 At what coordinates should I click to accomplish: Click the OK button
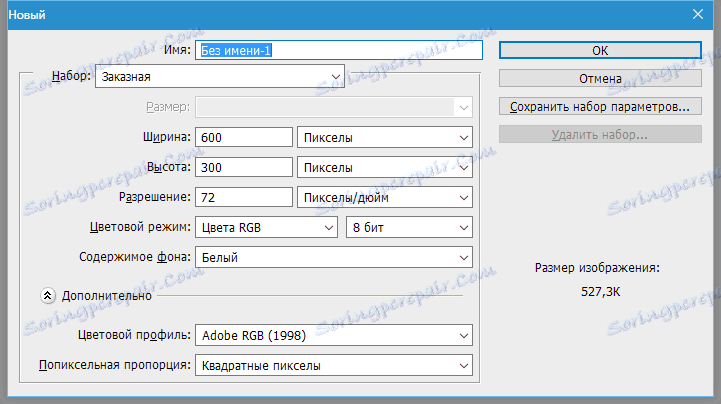600,51
